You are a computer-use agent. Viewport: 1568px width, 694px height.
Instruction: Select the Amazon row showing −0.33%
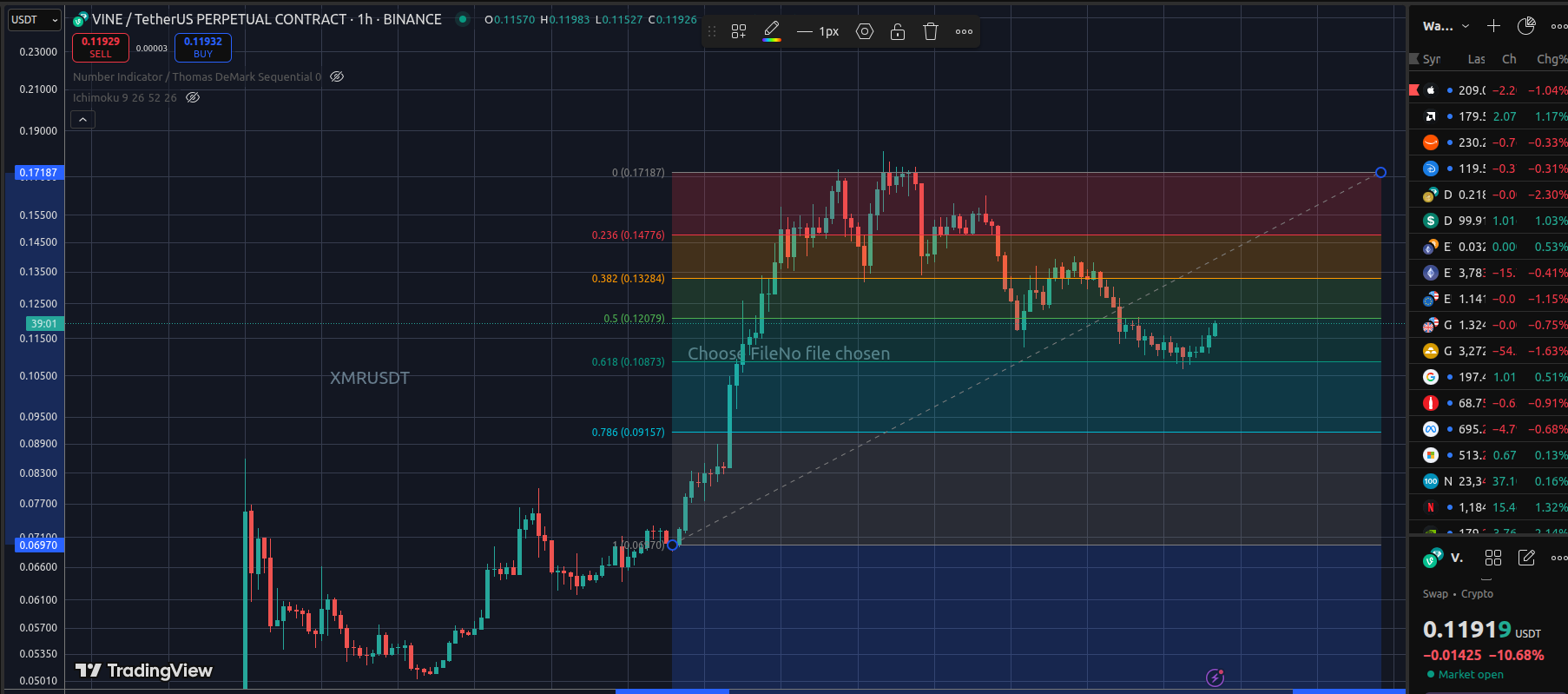[1488, 142]
